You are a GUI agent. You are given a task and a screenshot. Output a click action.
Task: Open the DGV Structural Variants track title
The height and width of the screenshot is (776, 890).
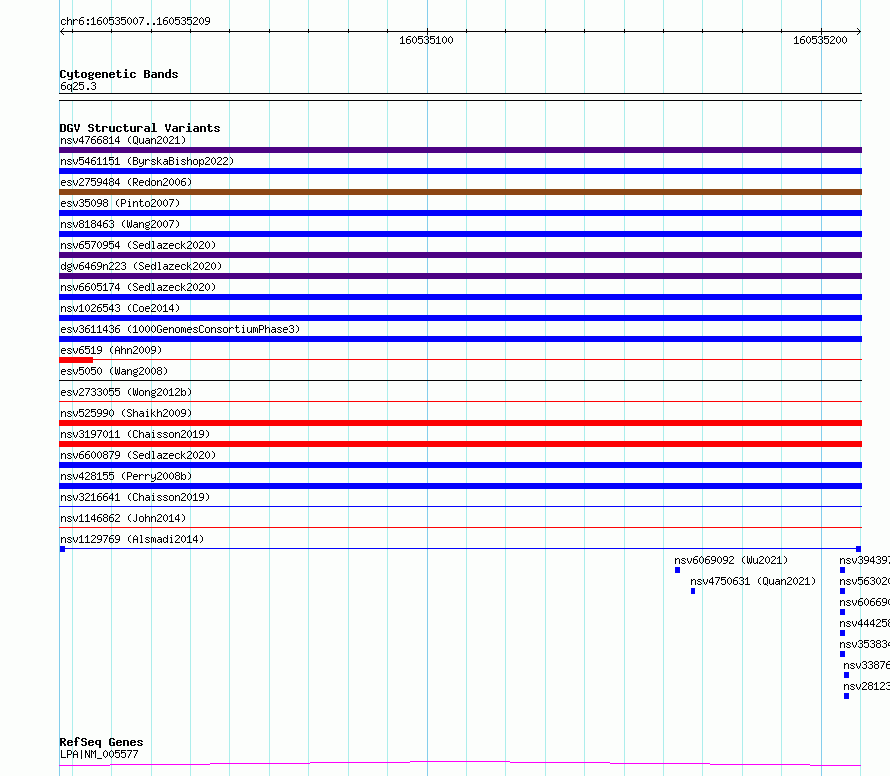pos(140,128)
